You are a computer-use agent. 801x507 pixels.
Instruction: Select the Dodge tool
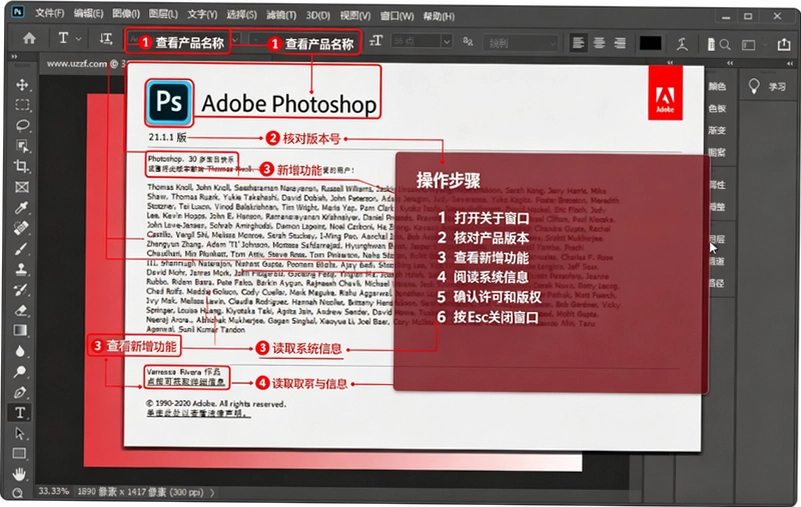pos(20,372)
